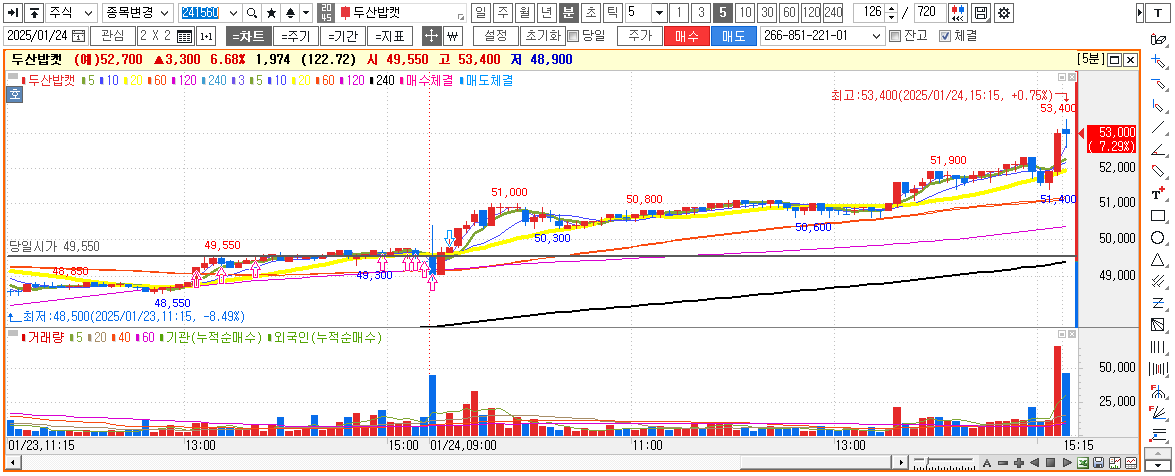The width and height of the screenshot is (1175, 476).
Task: Select the 틱 tick period button
Action: coord(613,13)
